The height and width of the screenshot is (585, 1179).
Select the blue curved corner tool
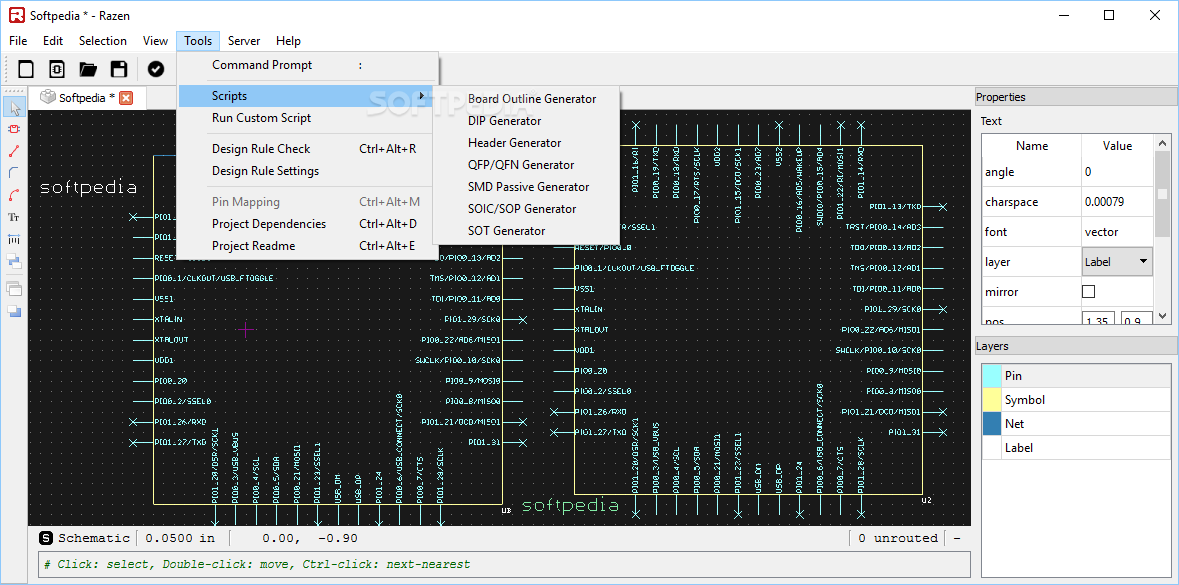14,173
